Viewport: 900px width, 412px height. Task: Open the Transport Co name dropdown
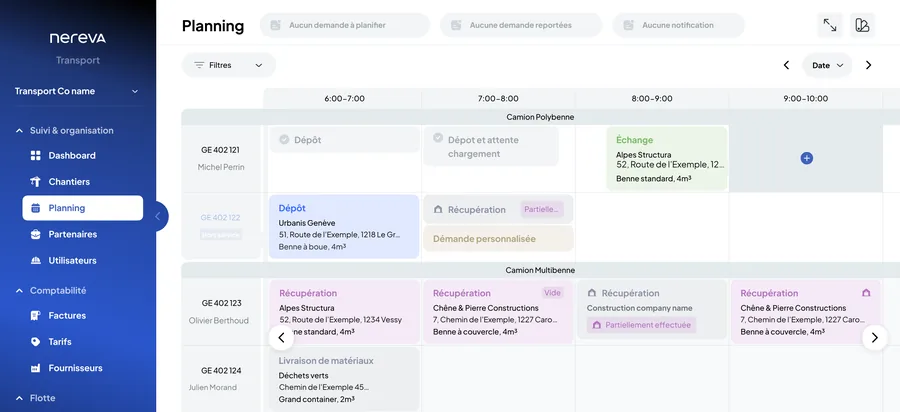(77, 91)
